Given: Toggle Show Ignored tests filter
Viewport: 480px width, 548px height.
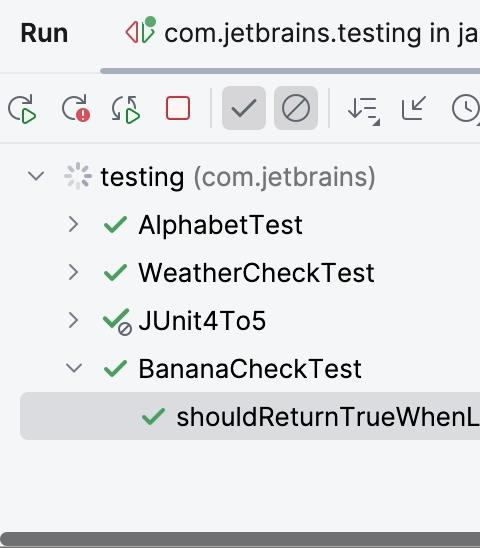Looking at the screenshot, I should [296, 108].
